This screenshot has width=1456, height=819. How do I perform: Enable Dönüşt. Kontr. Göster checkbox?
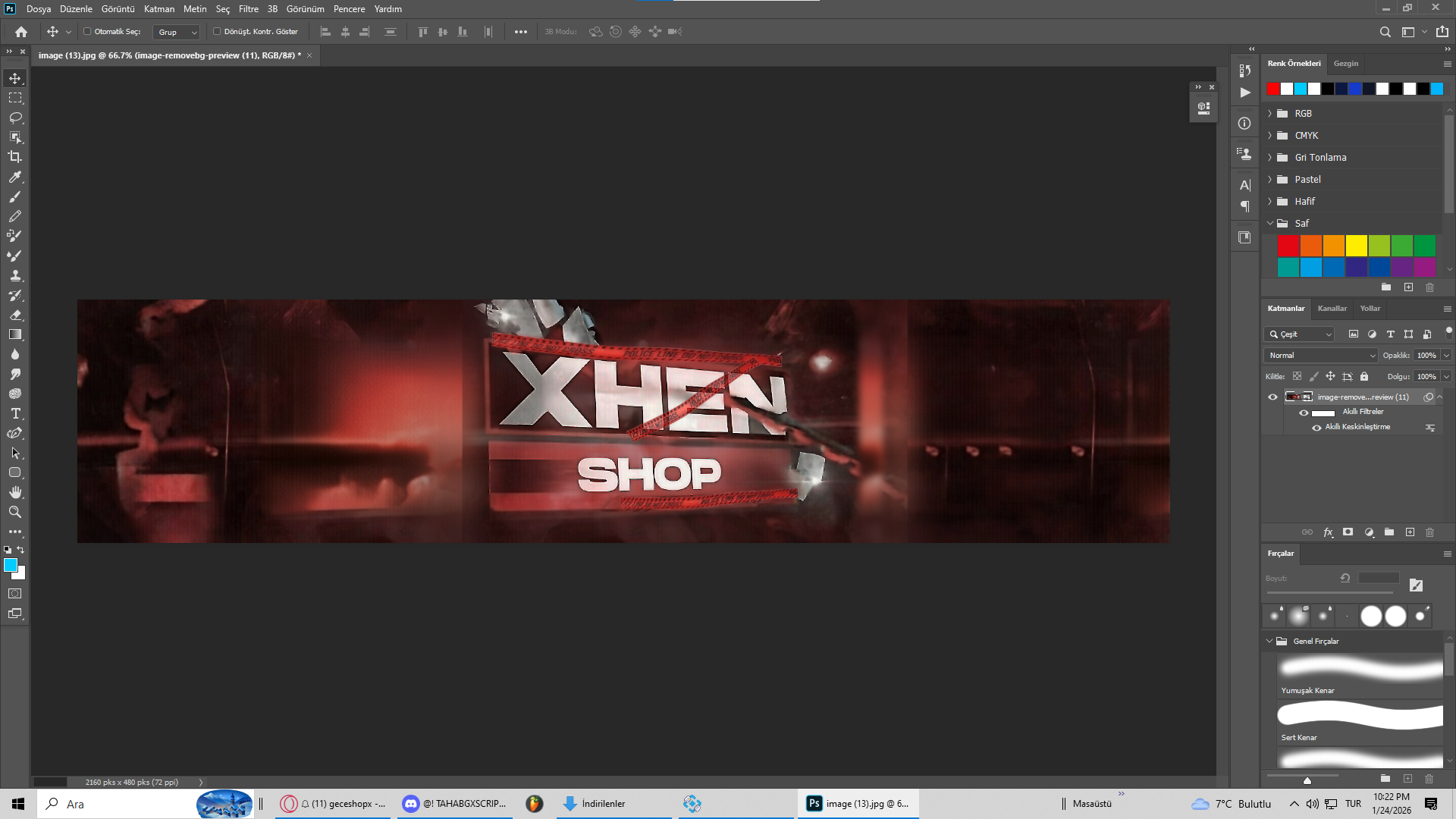(x=217, y=32)
